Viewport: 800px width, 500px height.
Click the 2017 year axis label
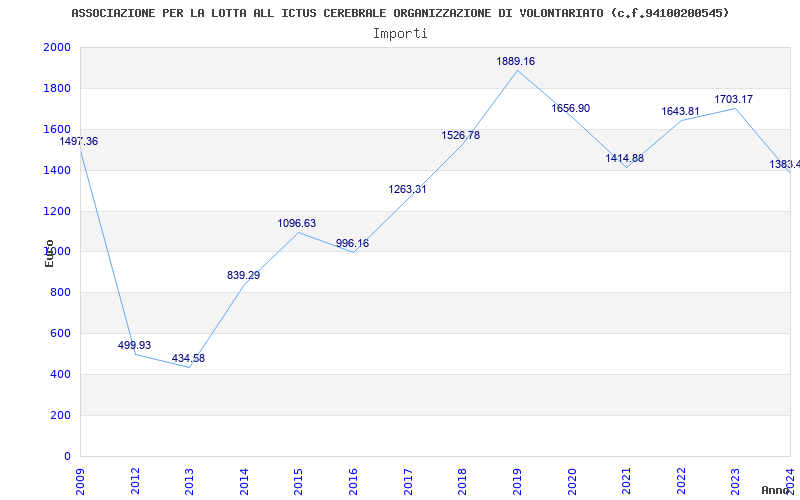(408, 481)
